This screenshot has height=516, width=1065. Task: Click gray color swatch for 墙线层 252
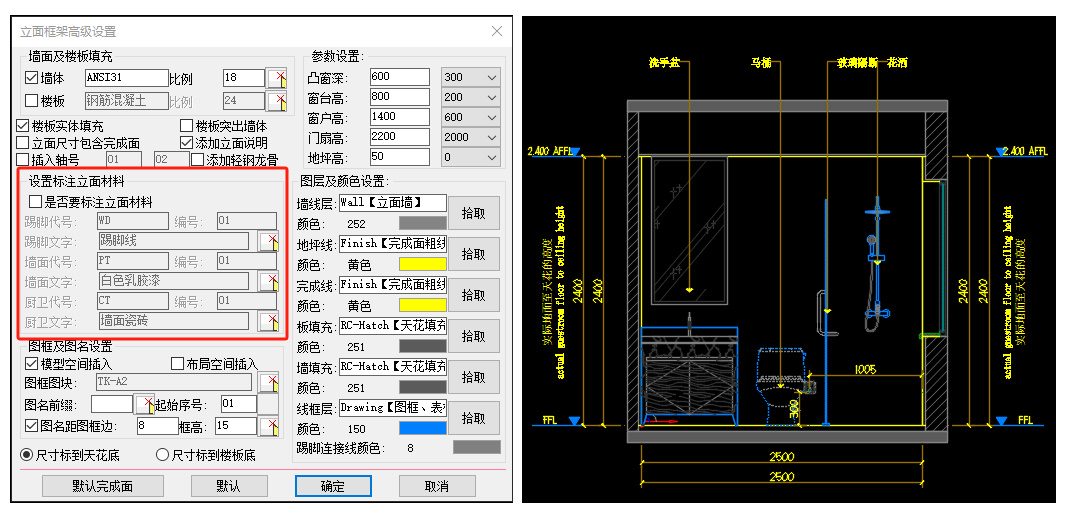coord(422,223)
